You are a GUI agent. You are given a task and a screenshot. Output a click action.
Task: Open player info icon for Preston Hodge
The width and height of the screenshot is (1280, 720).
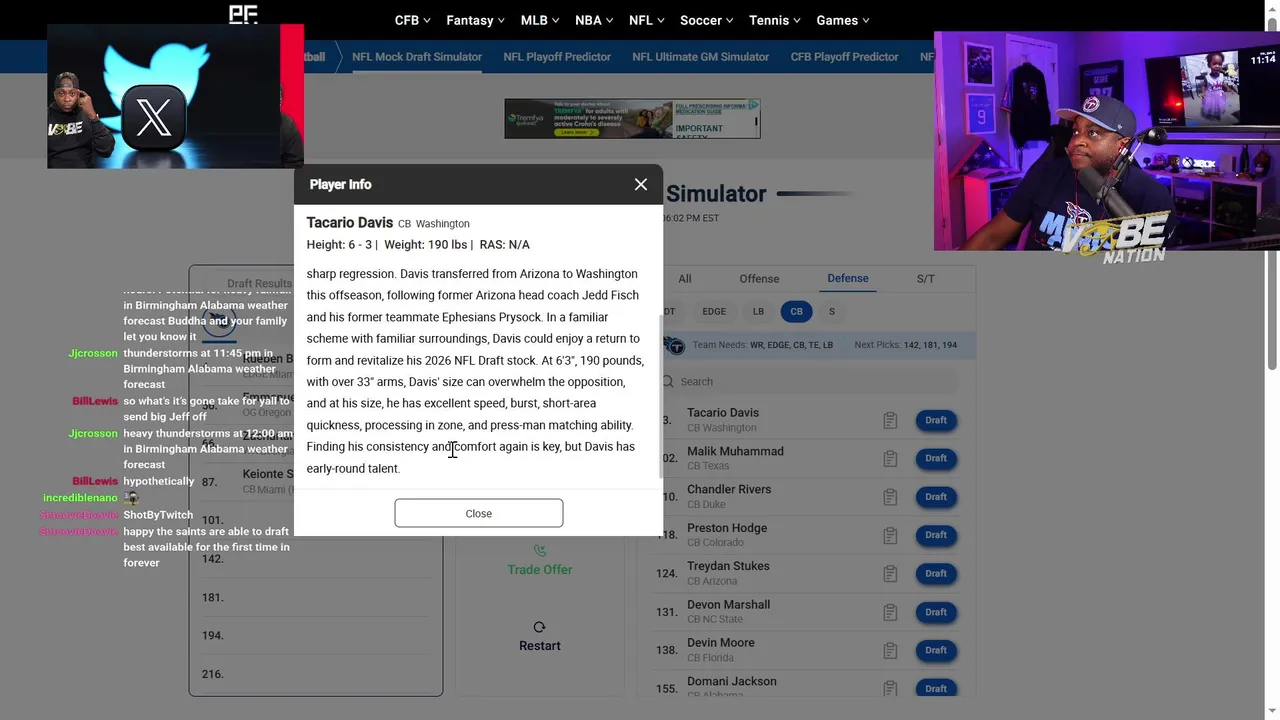[x=890, y=535]
